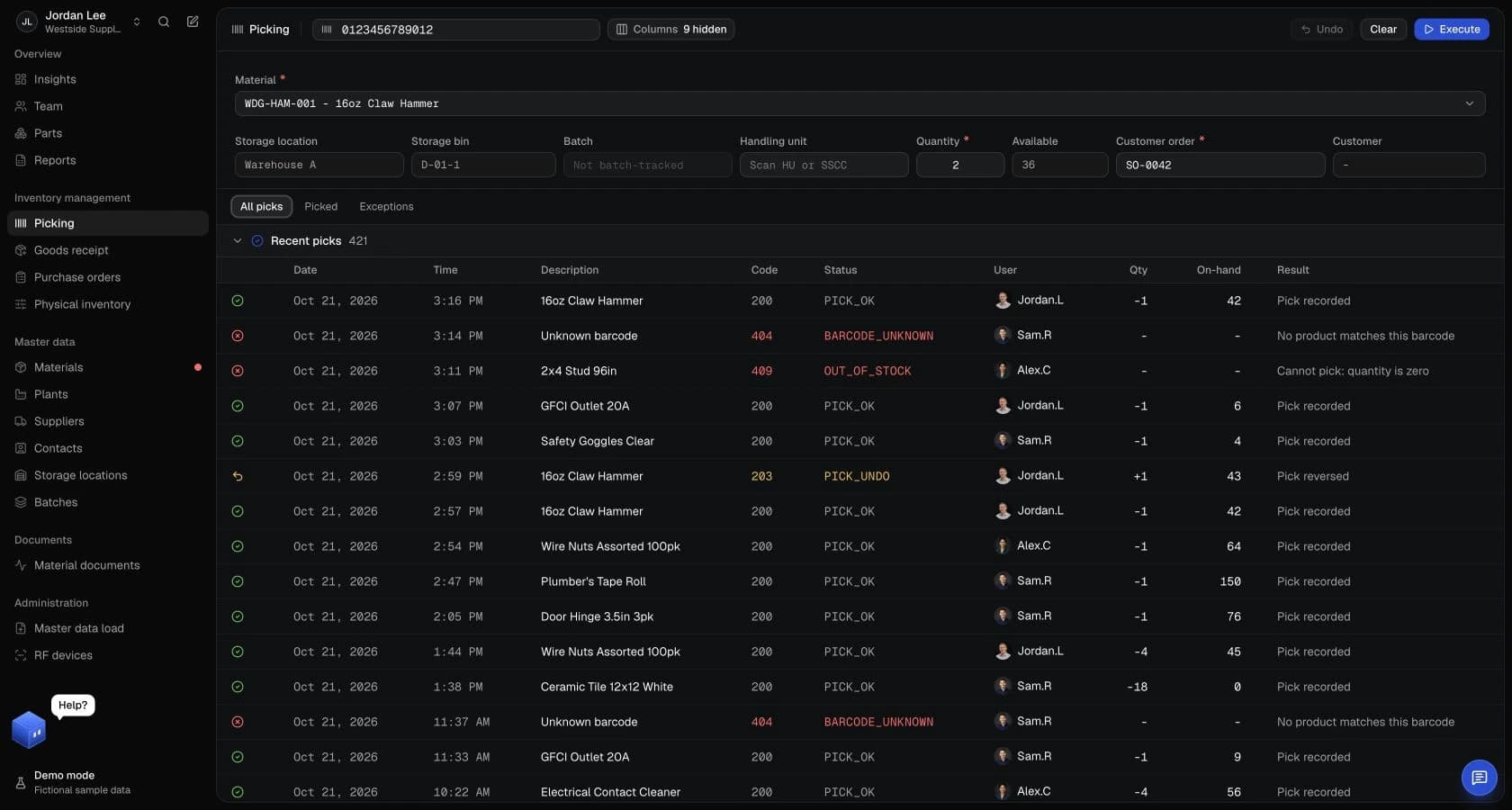The width and height of the screenshot is (1512, 810).
Task: Click the Quantity field showing 2
Action: 960,165
